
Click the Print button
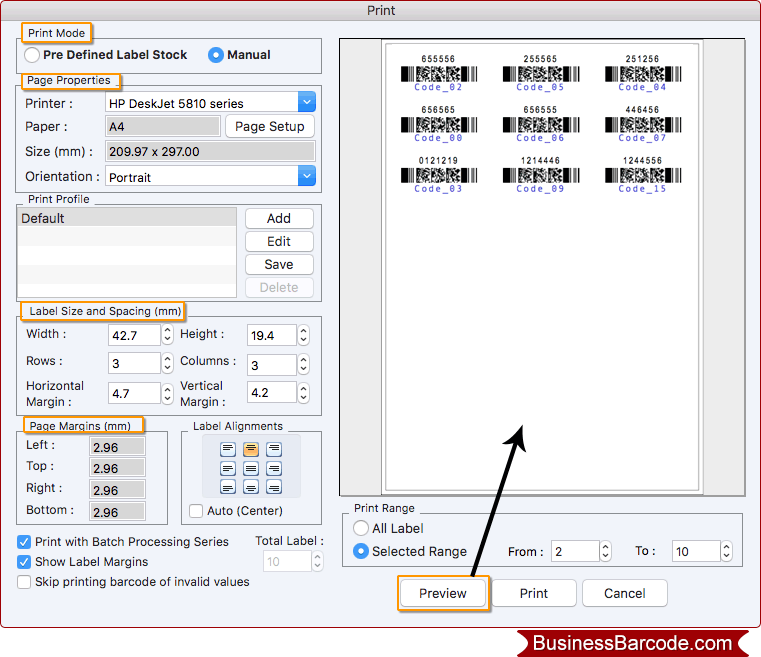click(534, 593)
